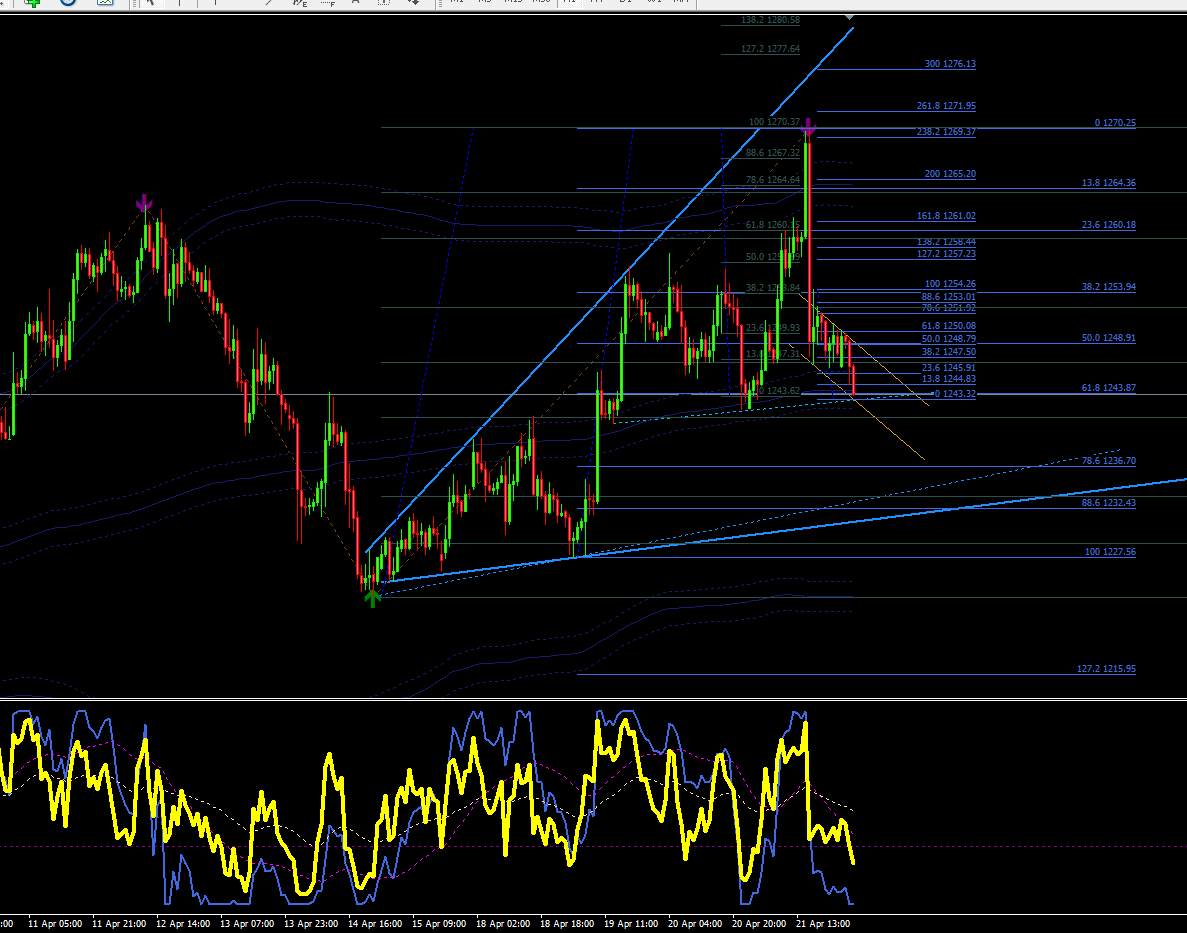Click Fibonacci label 13.8 1264.36
Image resolution: width=1187 pixels, height=933 pixels.
[x=1108, y=183]
